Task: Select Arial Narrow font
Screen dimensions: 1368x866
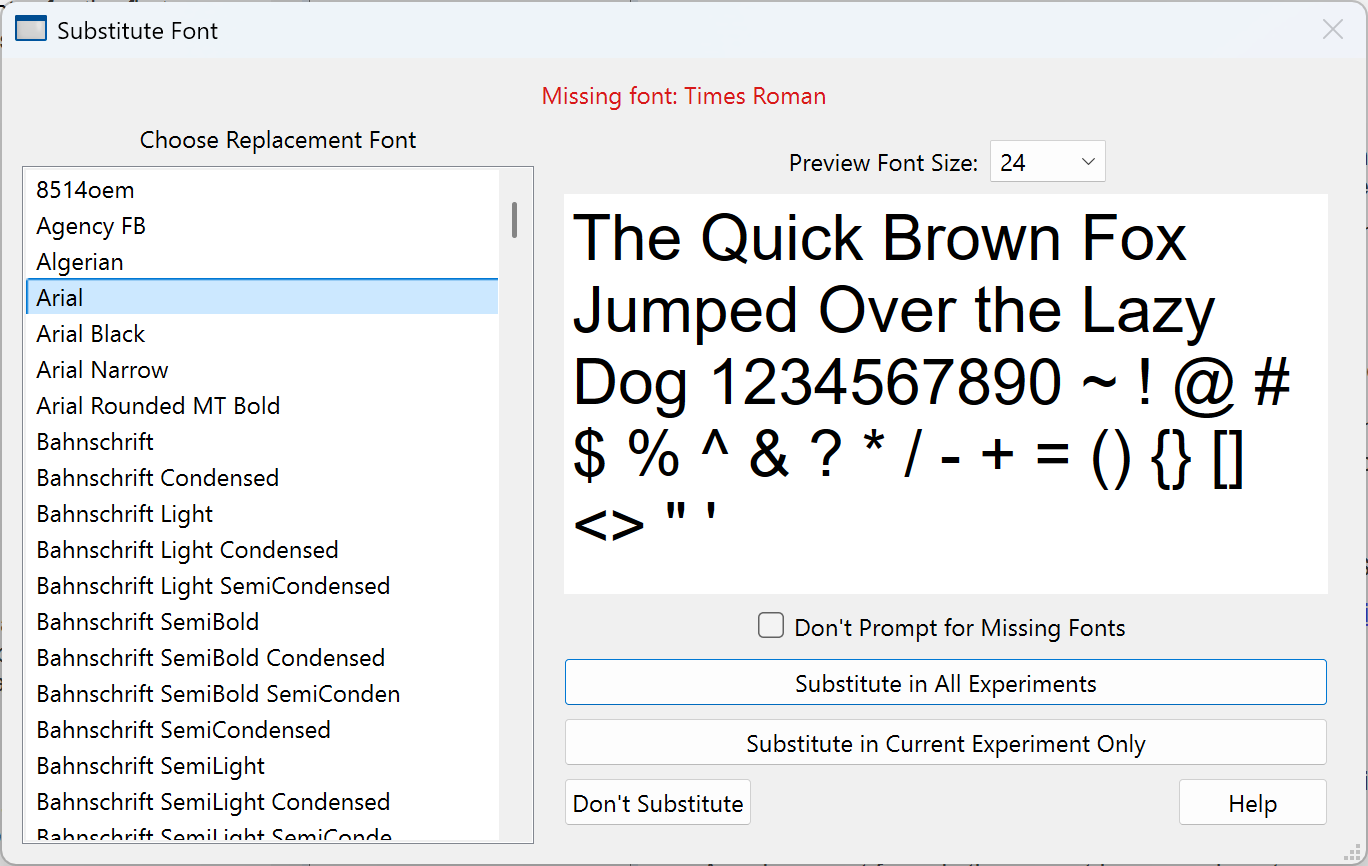Action: click(x=103, y=370)
